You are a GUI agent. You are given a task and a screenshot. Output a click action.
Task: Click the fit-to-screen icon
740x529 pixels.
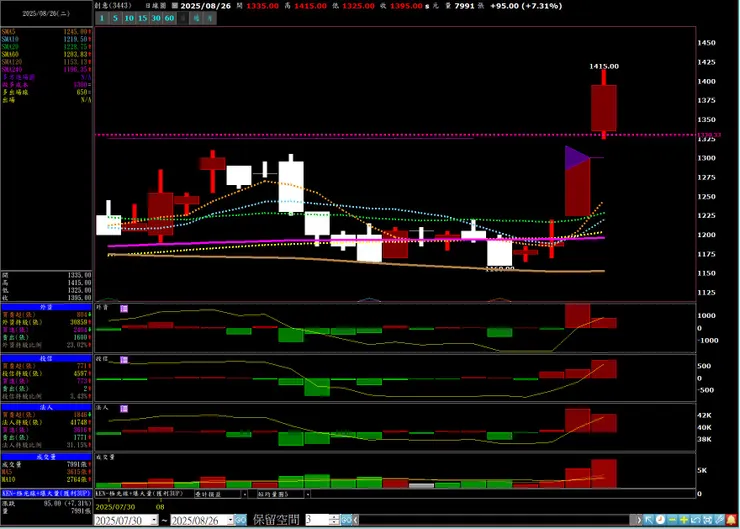(x=707, y=520)
